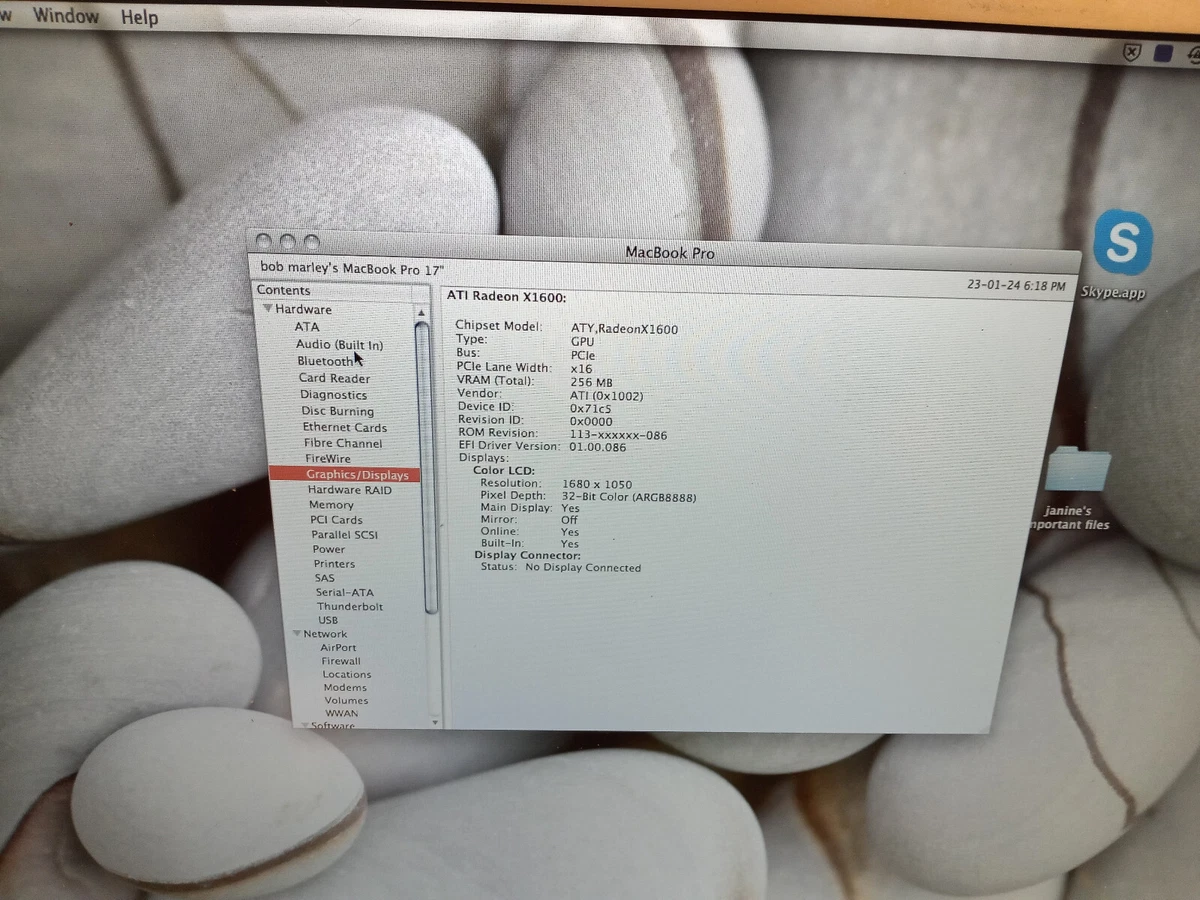Select Bluetooth in the sidebar
Image resolution: width=1200 pixels, height=900 pixels.
[x=326, y=361]
